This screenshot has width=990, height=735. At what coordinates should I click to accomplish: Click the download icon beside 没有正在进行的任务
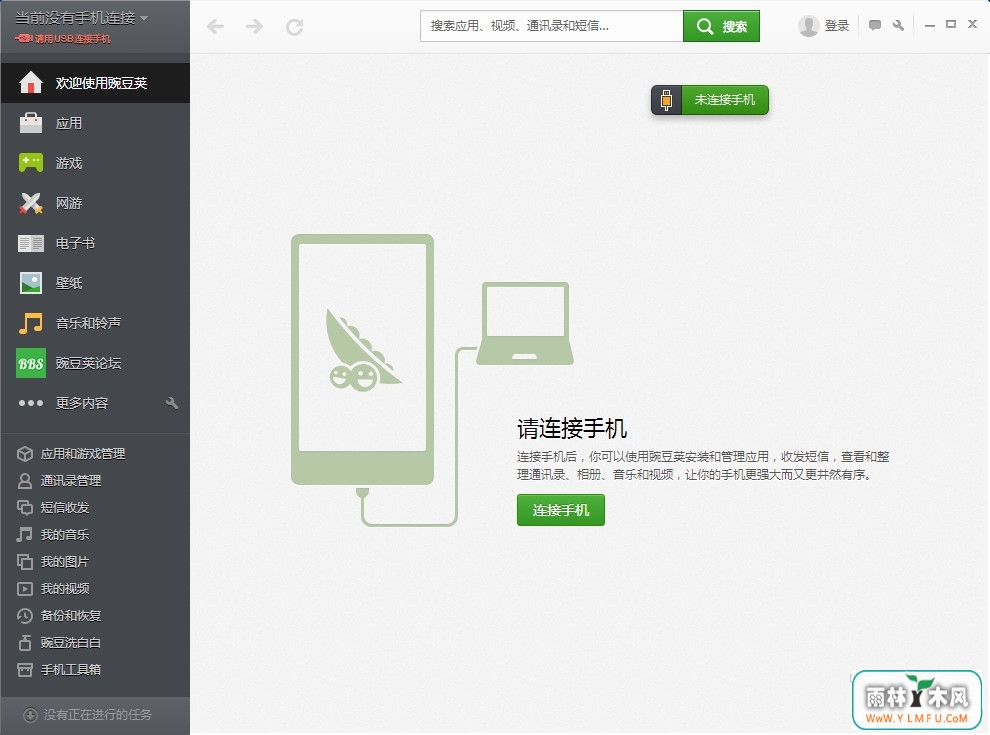pos(30,715)
